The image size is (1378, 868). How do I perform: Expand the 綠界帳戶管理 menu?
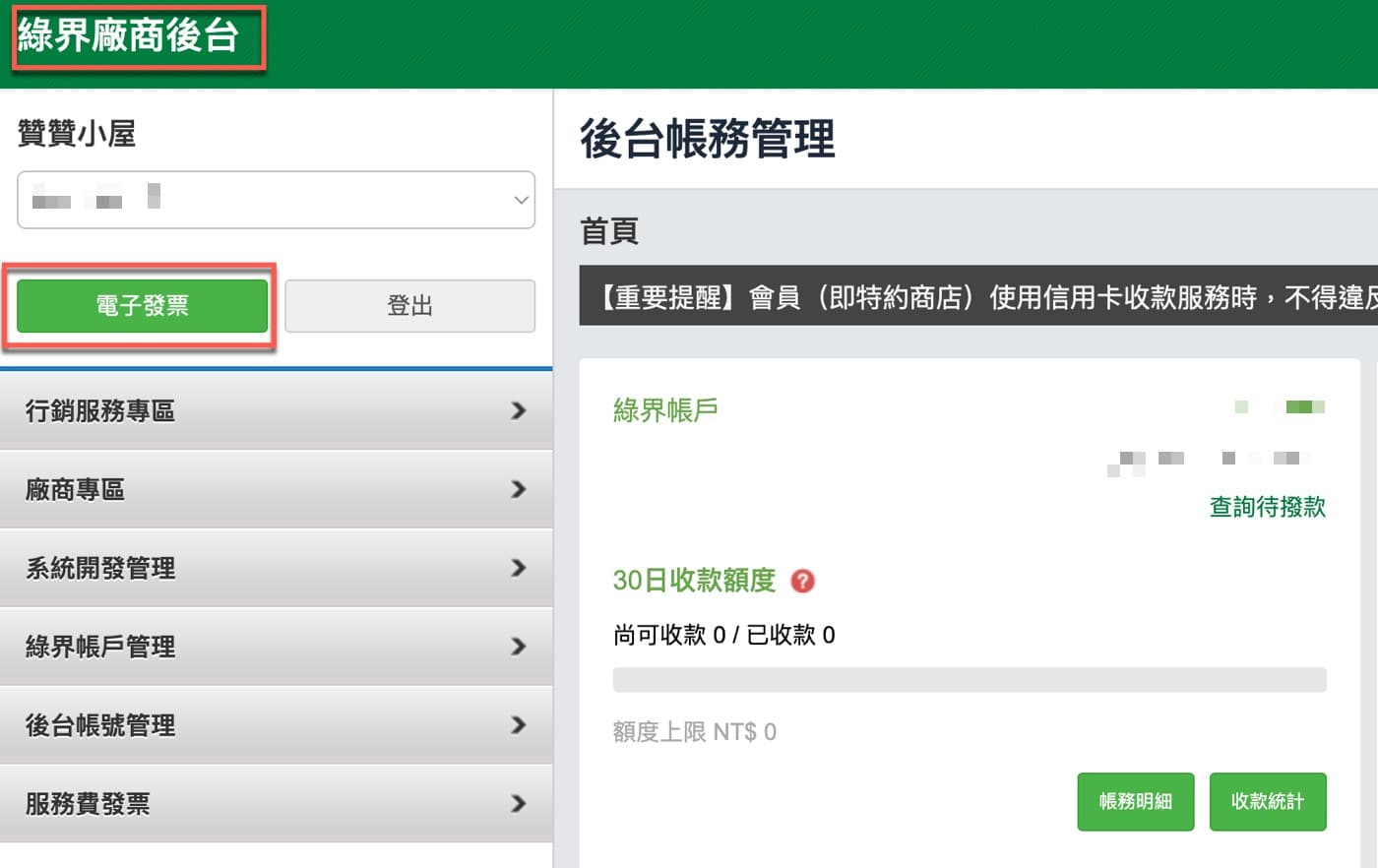[x=276, y=647]
